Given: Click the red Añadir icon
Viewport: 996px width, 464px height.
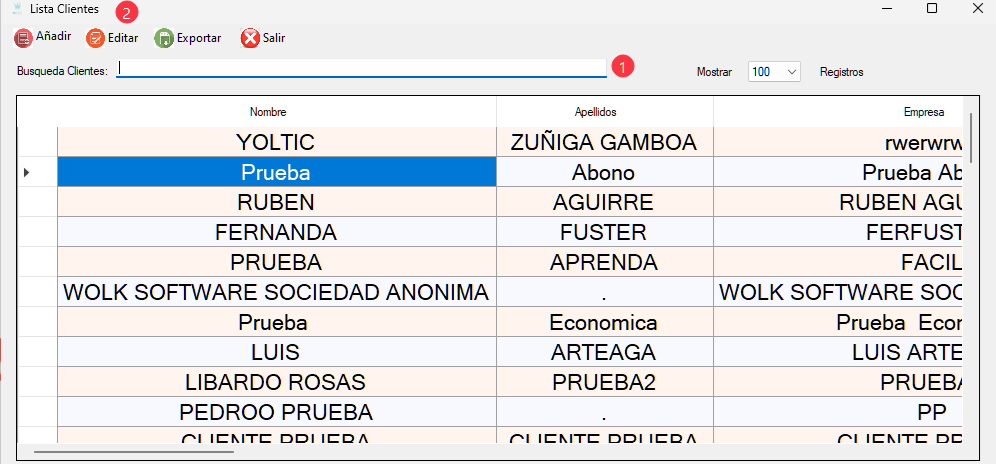Looking at the screenshot, I should [x=23, y=38].
